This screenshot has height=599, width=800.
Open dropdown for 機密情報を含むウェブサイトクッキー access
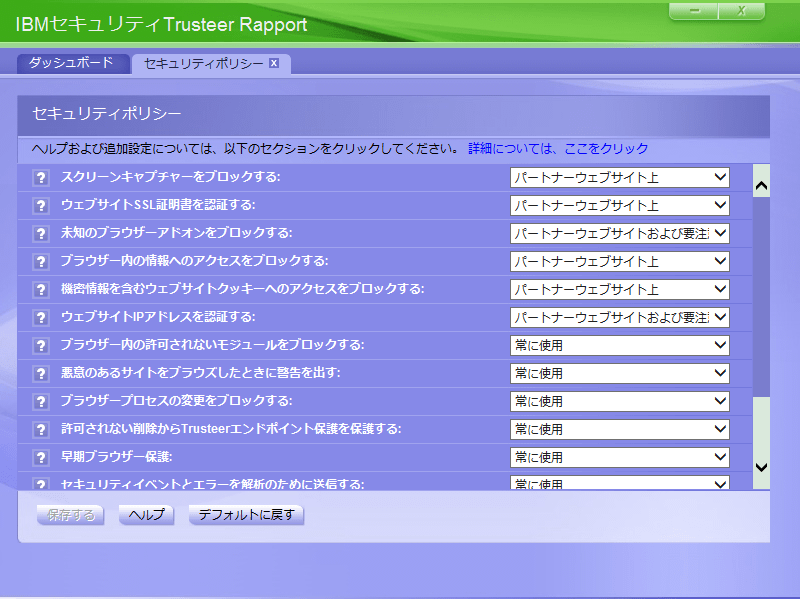(619, 290)
